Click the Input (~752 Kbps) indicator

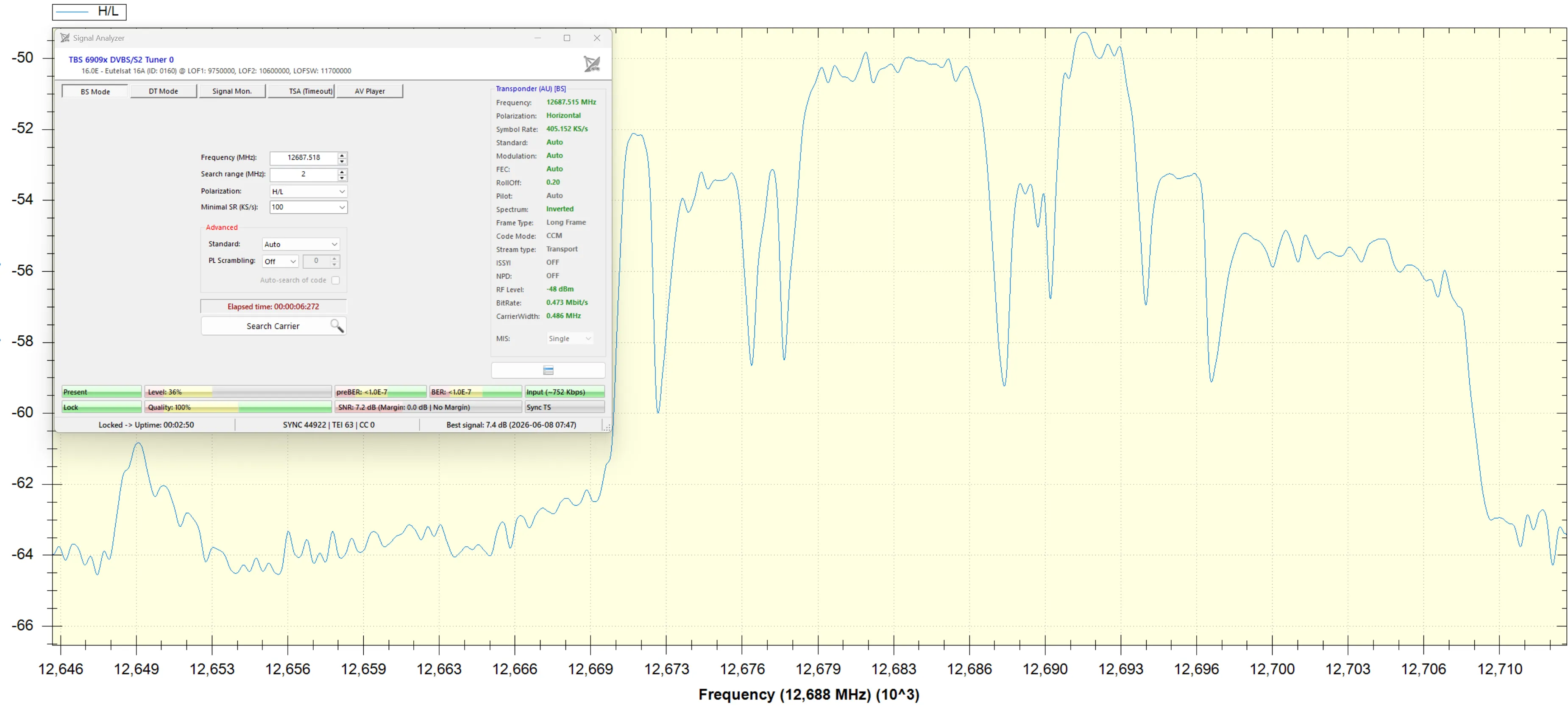click(x=564, y=392)
